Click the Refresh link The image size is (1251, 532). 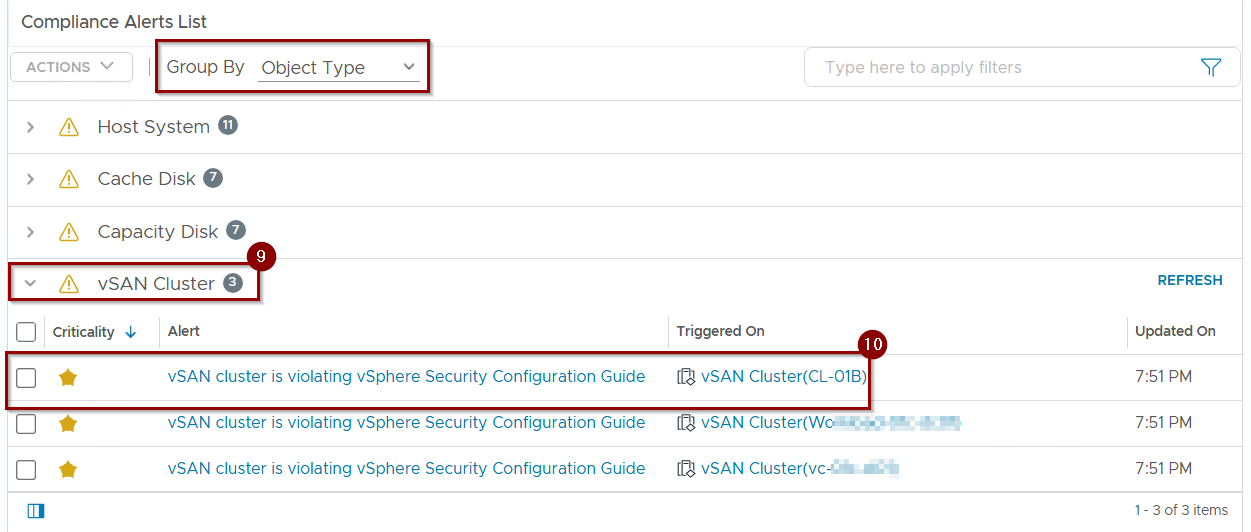pyautogui.click(x=1189, y=281)
